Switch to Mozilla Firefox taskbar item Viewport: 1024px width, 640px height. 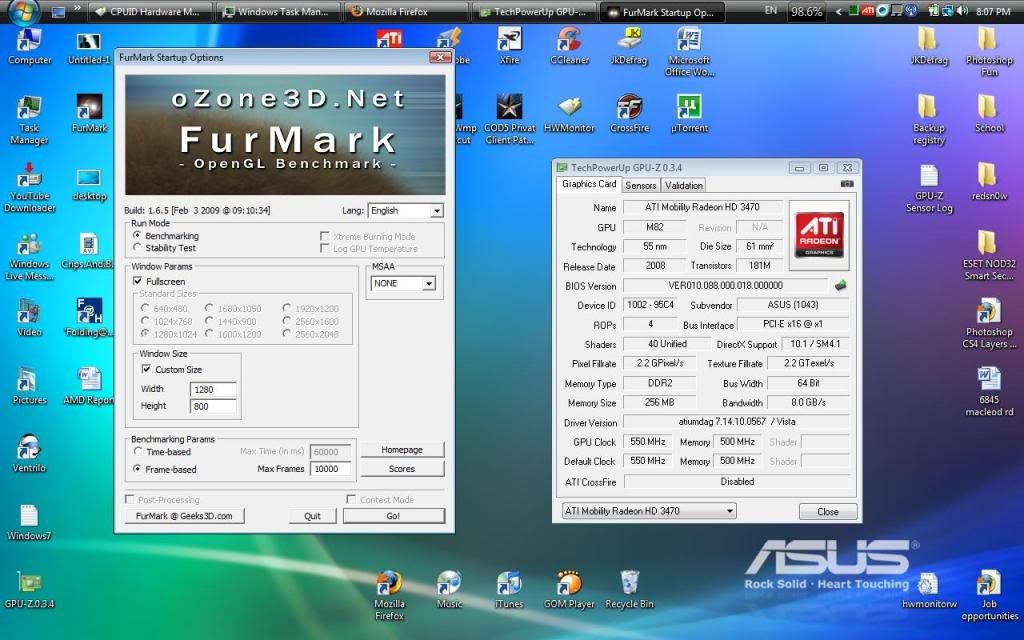406,12
